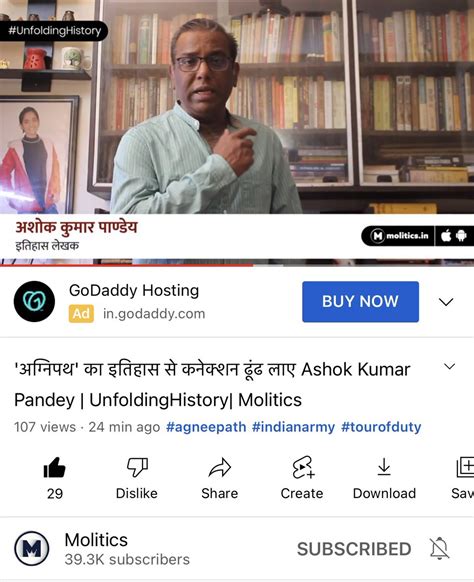Tap the GoDaddy logo icon
The height and width of the screenshot is (582, 474).
[34, 301]
